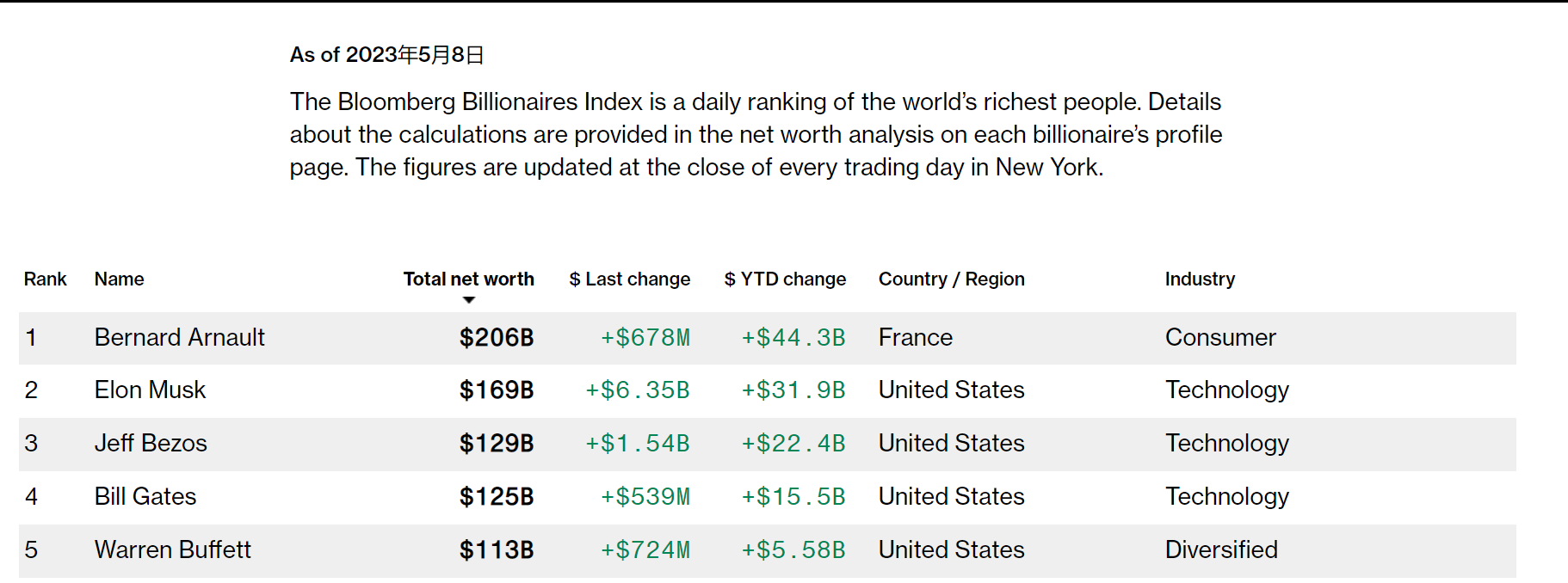Click France in the country column
Image resolution: width=1568 pixels, height=583 pixels.
pyautogui.click(x=915, y=337)
